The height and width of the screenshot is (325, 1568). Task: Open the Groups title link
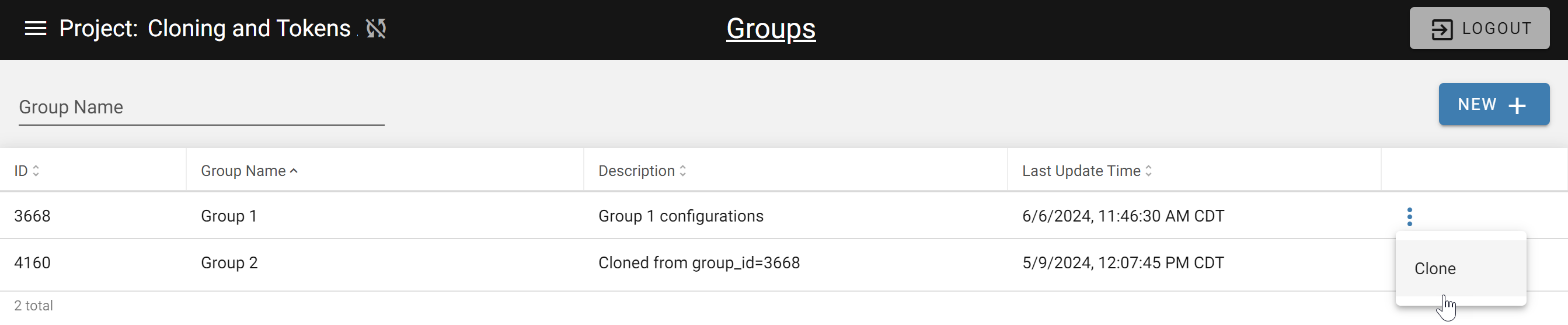click(771, 29)
